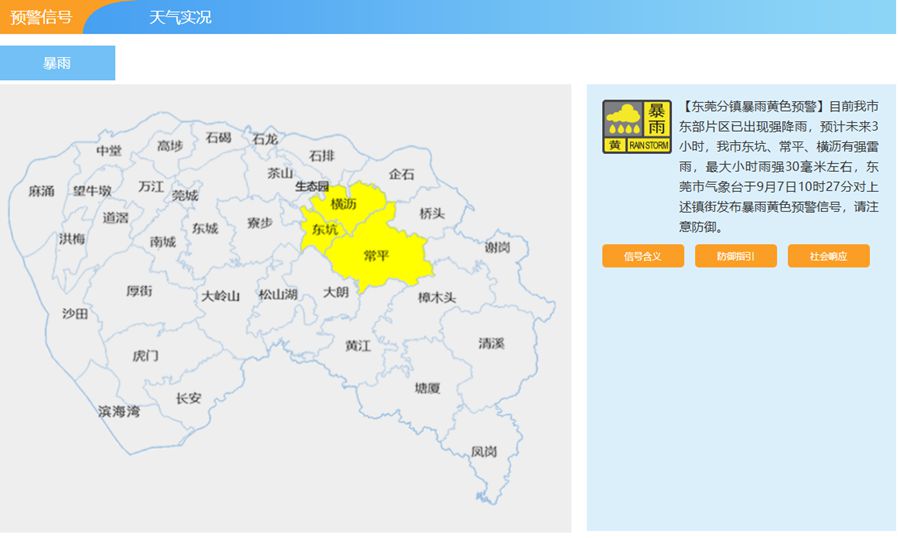The image size is (900, 538).
Task: Click the 麻涌 town on the map
Action: pyautogui.click(x=41, y=191)
